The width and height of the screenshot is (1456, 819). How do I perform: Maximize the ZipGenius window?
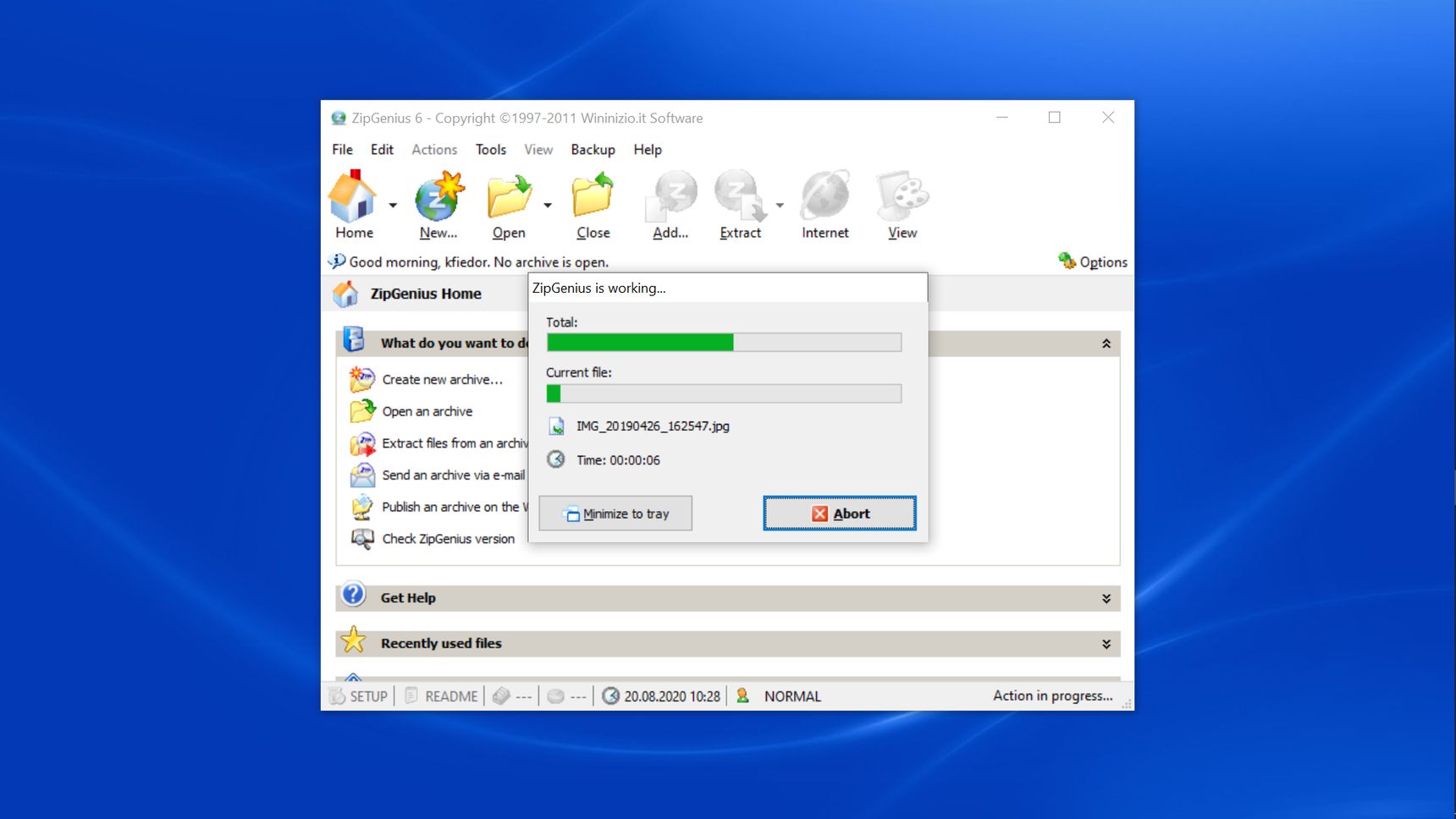tap(1054, 118)
